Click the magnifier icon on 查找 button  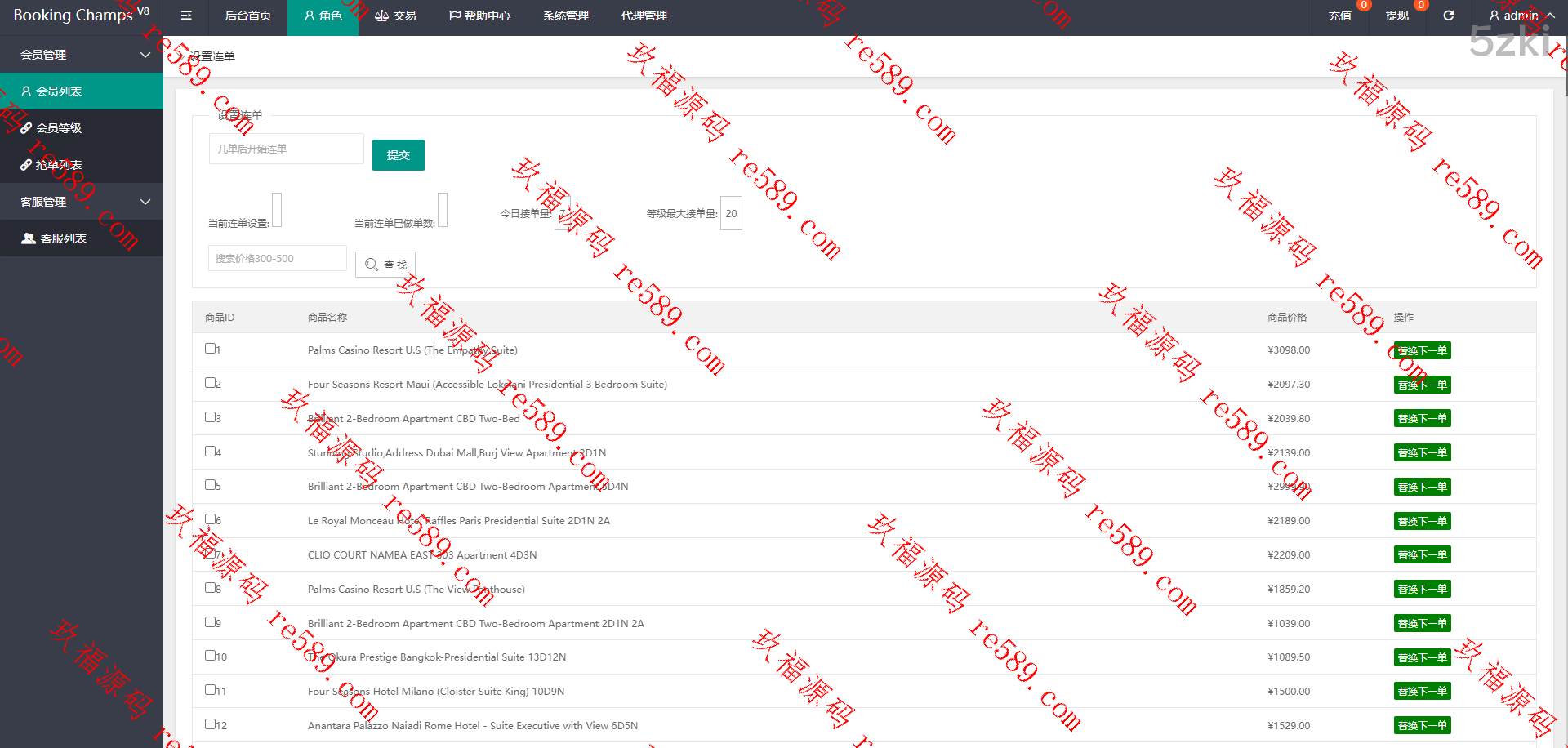point(372,265)
